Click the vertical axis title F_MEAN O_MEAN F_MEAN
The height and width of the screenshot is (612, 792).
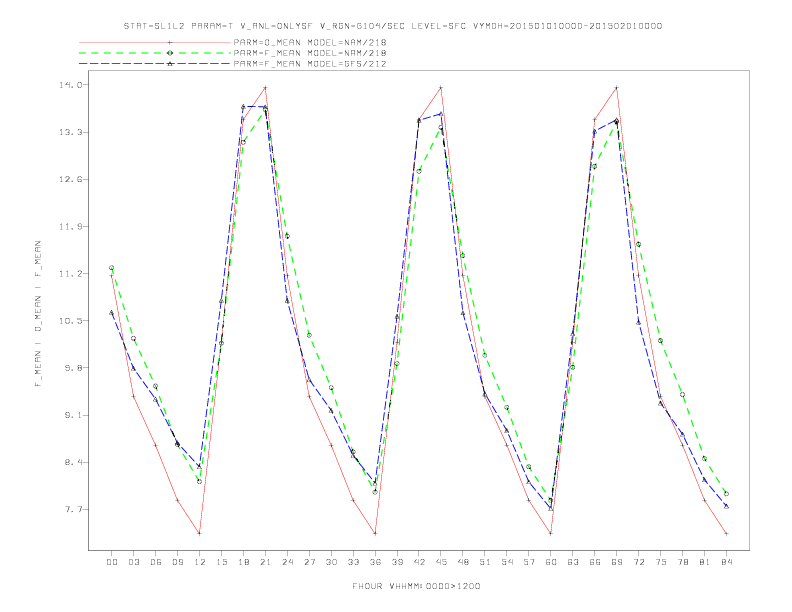pos(38,314)
